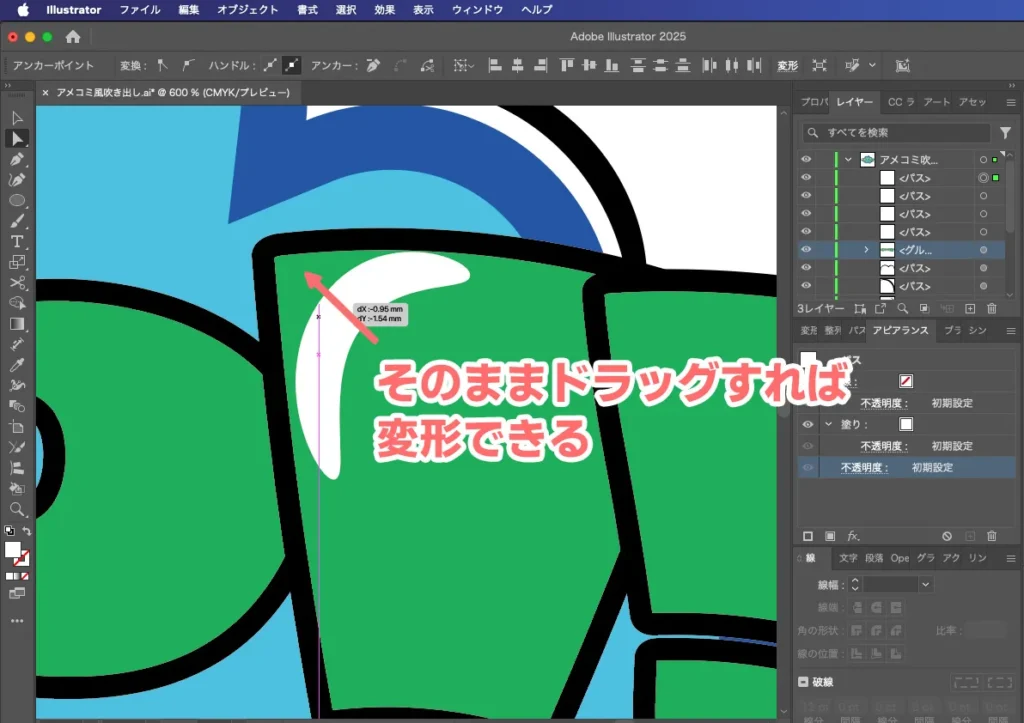Viewport: 1024px width, 723px height.
Task: Expand the highlighted グル group layer
Action: tap(867, 249)
